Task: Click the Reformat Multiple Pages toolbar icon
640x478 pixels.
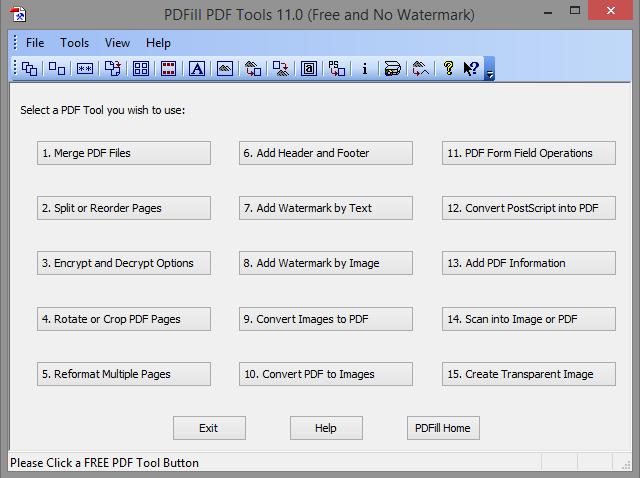Action: [141, 69]
